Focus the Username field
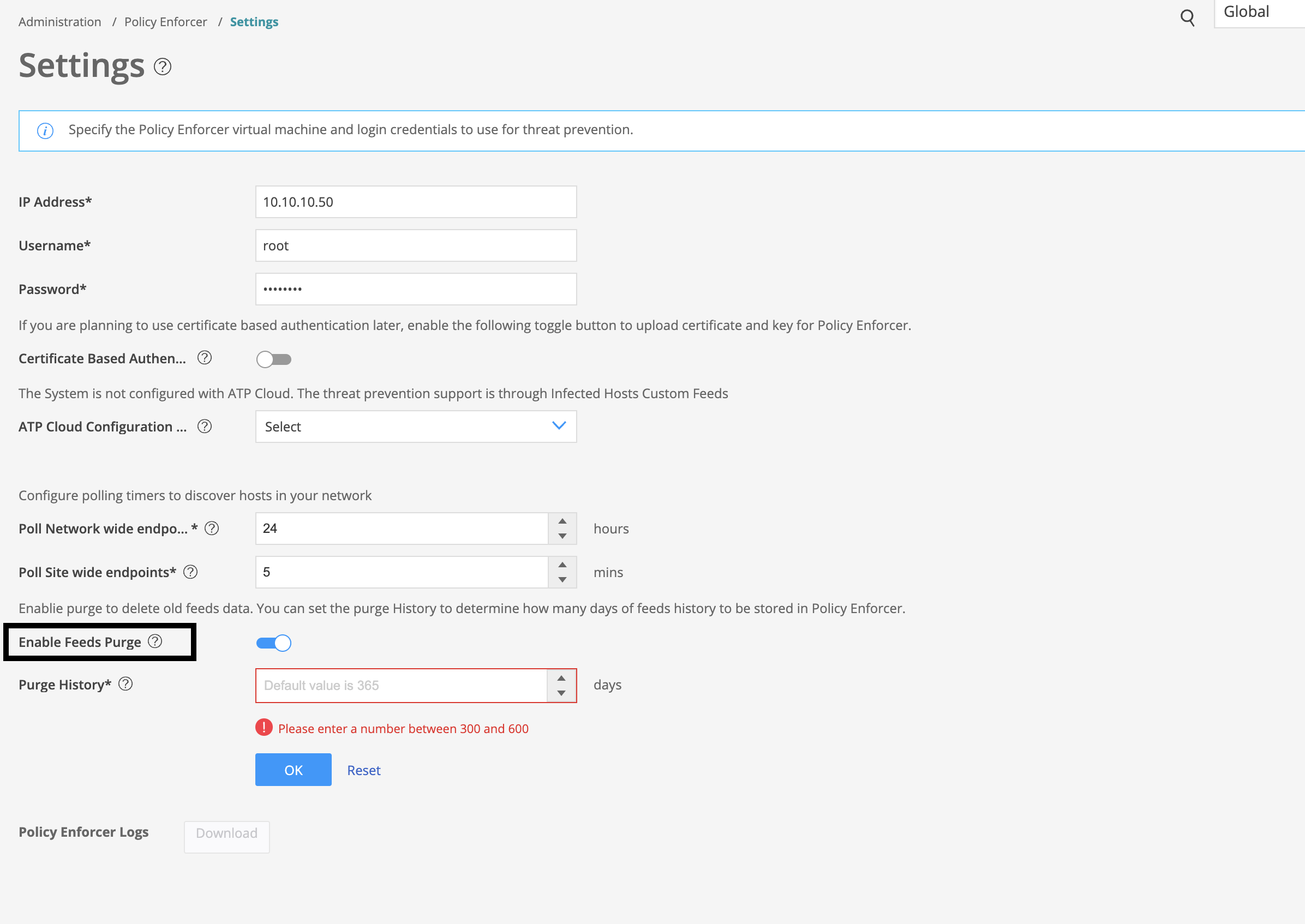1305x924 pixels. [416, 246]
